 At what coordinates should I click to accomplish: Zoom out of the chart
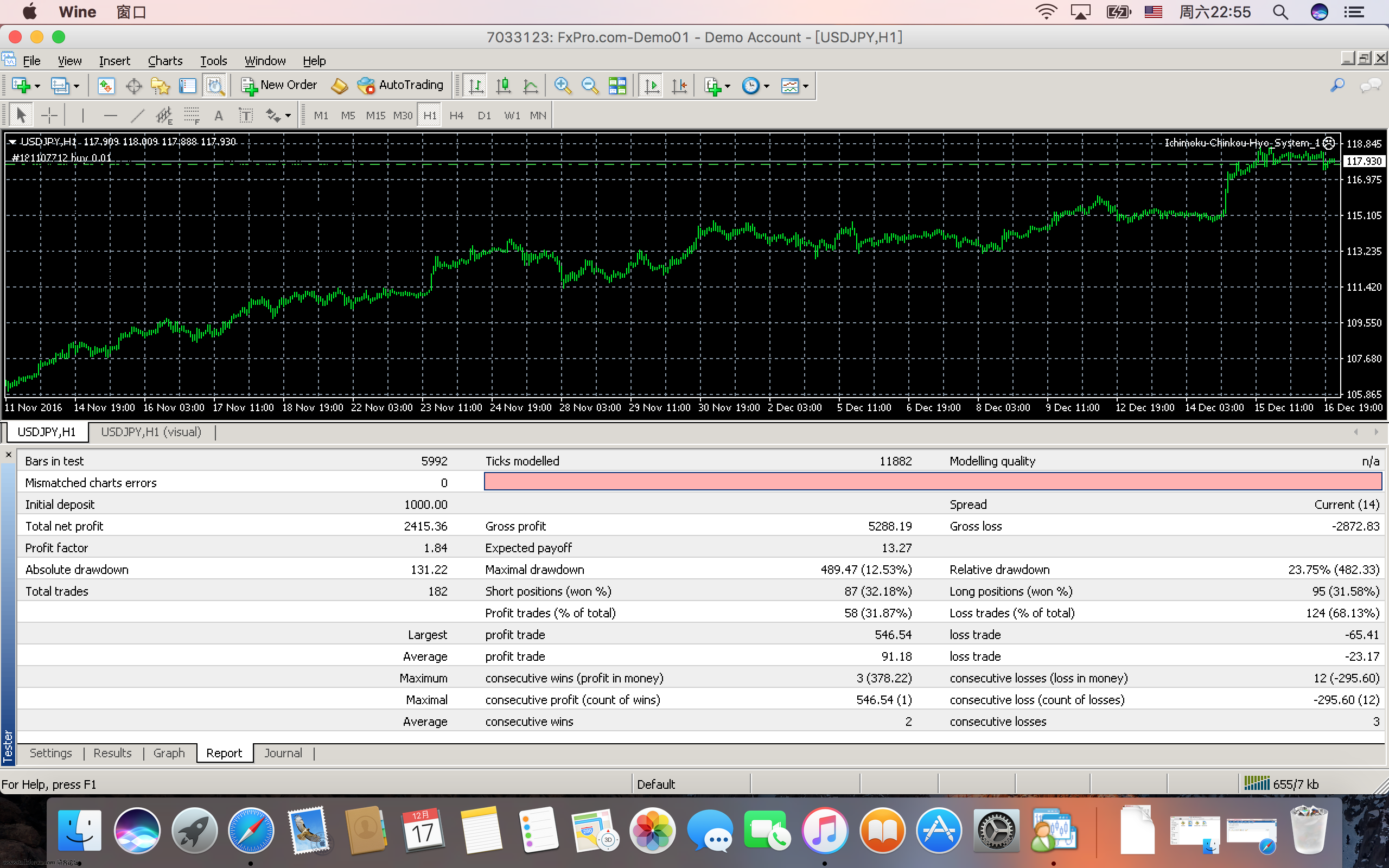tap(589, 86)
